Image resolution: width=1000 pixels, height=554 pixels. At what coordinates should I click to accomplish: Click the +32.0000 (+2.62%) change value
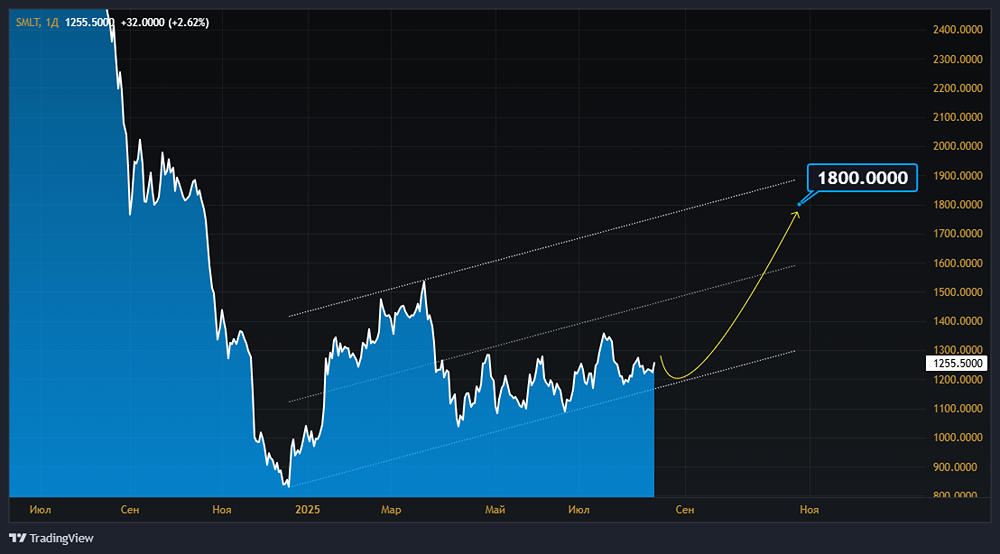click(x=165, y=22)
